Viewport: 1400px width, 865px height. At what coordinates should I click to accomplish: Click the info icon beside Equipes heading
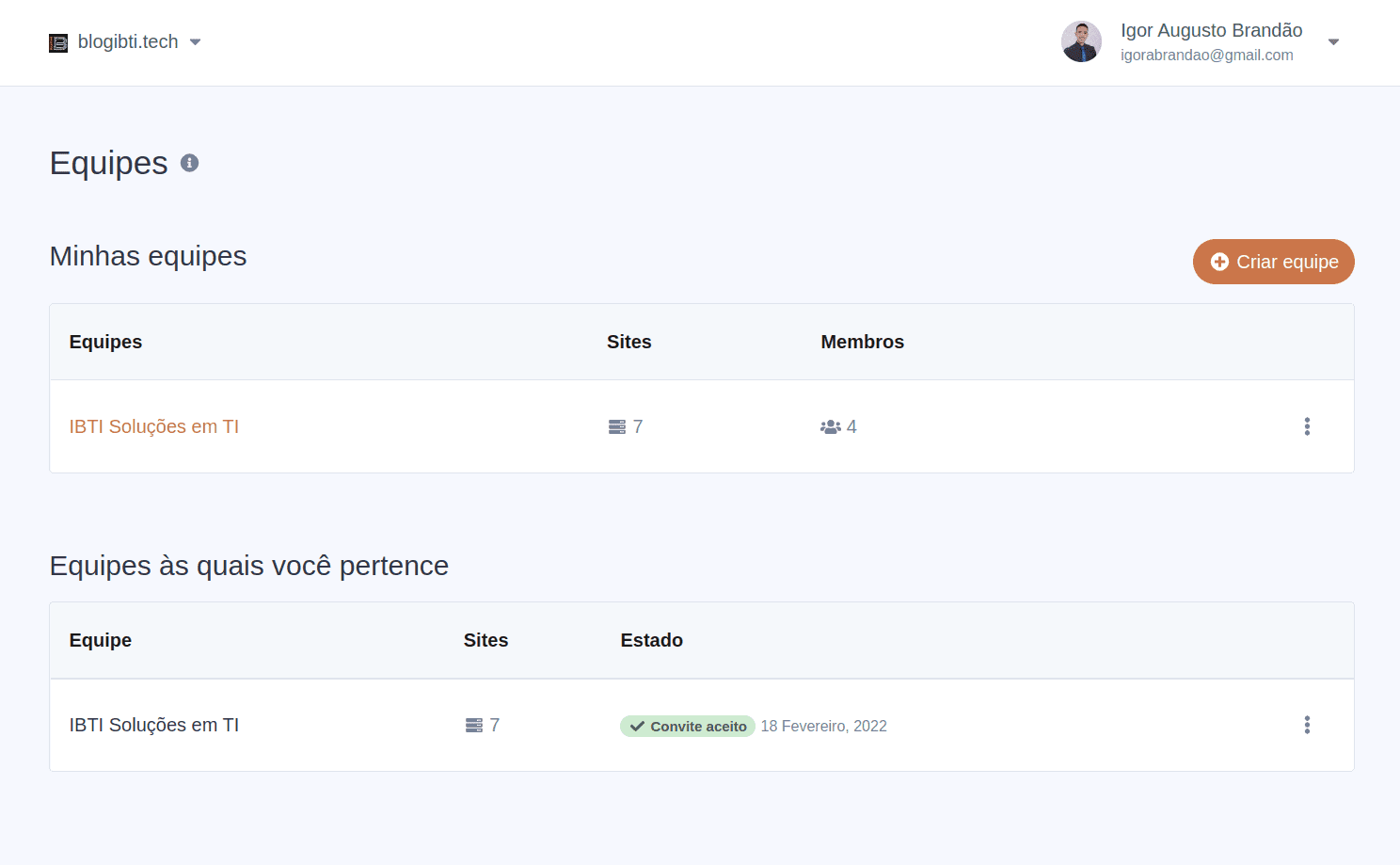(x=189, y=163)
